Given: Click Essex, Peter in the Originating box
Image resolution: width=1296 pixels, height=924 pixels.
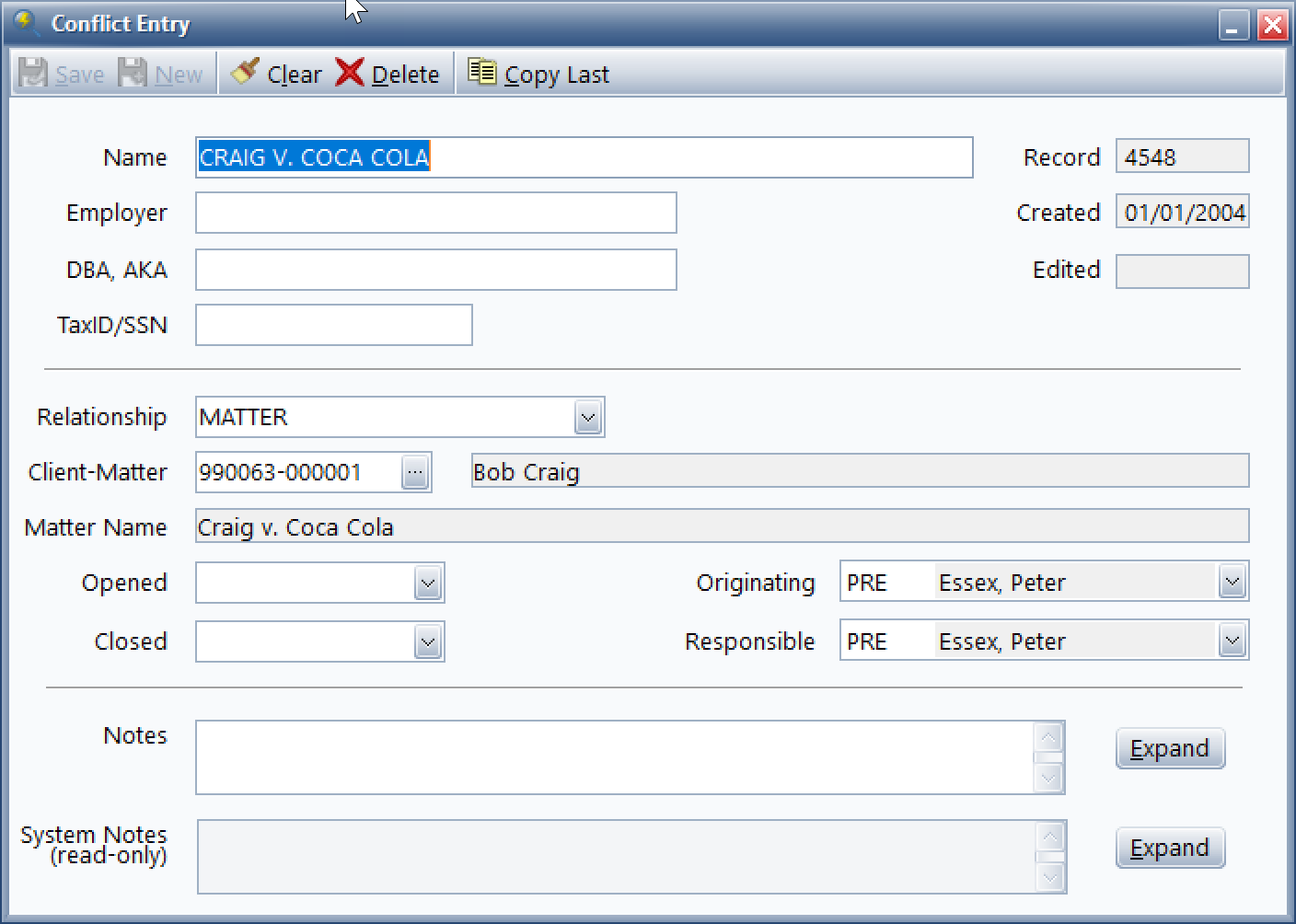Looking at the screenshot, I should pos(1001,583).
